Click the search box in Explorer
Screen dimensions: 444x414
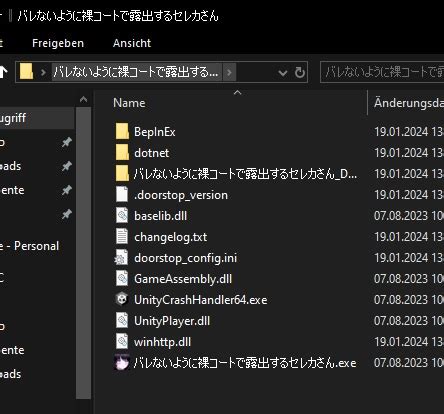382,72
